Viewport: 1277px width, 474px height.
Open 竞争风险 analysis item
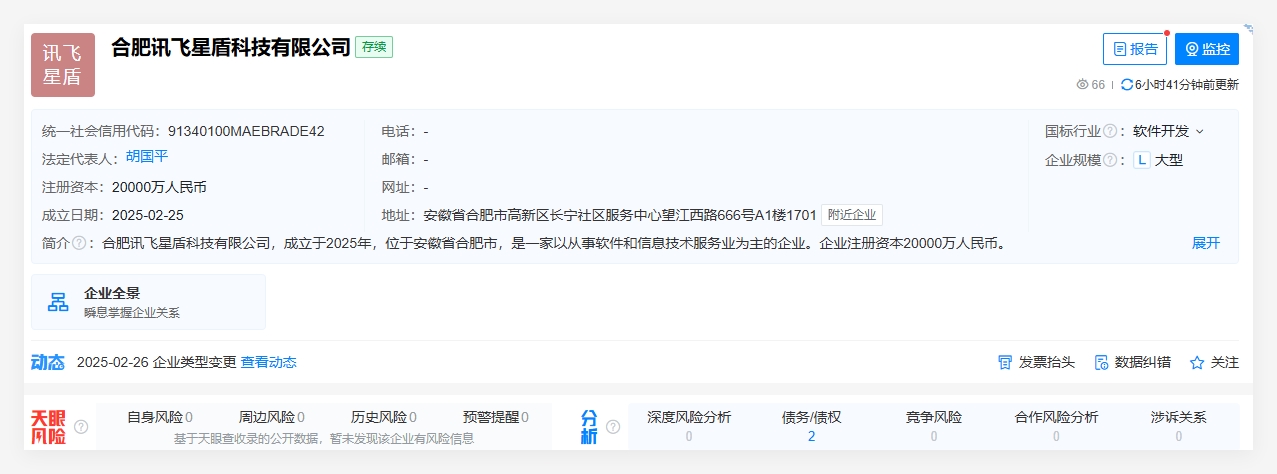click(x=934, y=426)
